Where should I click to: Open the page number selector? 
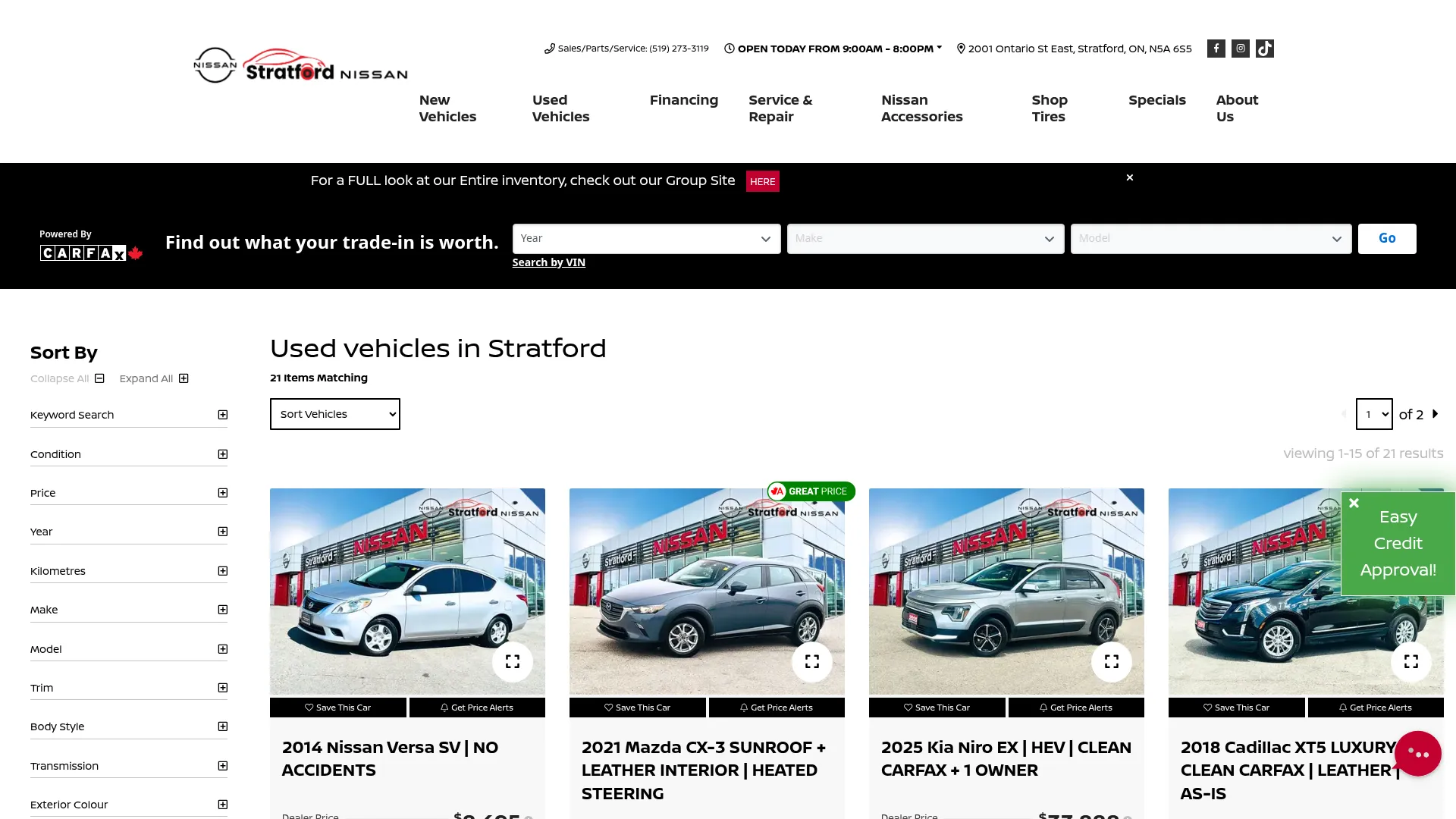pos(1373,414)
